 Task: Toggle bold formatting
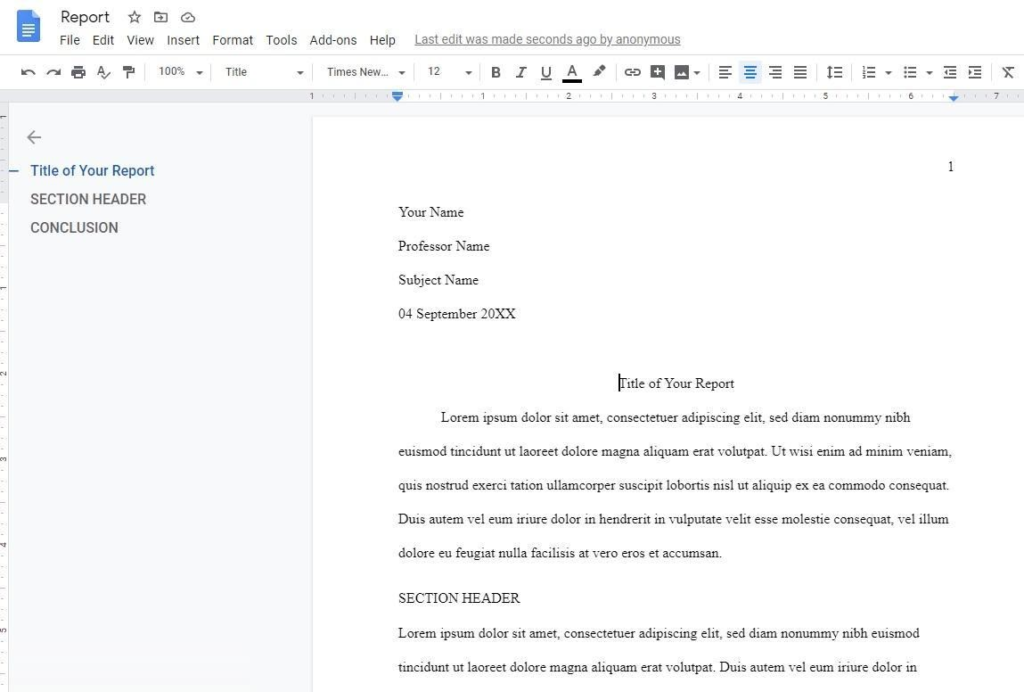click(x=495, y=72)
